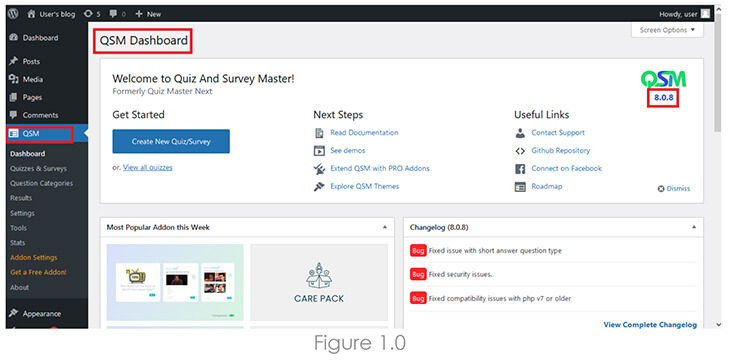This screenshot has width=730, height=363.
Task: Click the WordPress logo icon
Action: pos(13,13)
